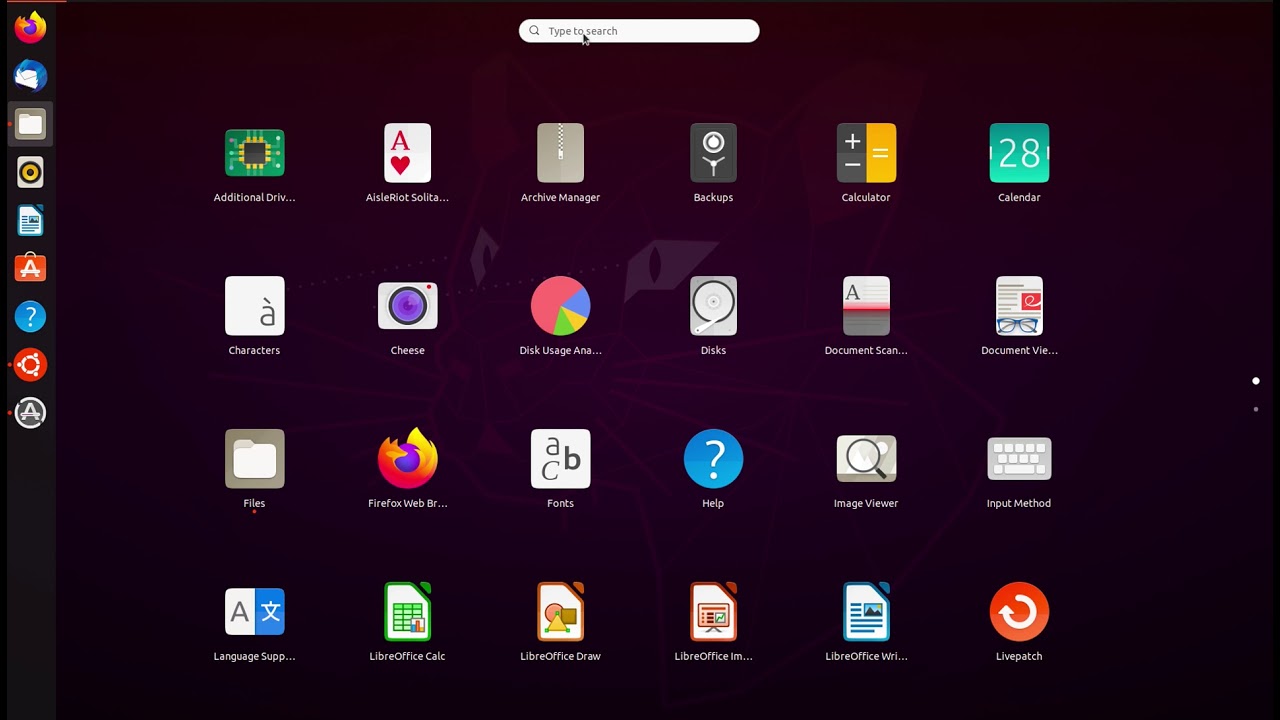Open the Calculator app
The width and height of the screenshot is (1280, 720).
(866, 154)
